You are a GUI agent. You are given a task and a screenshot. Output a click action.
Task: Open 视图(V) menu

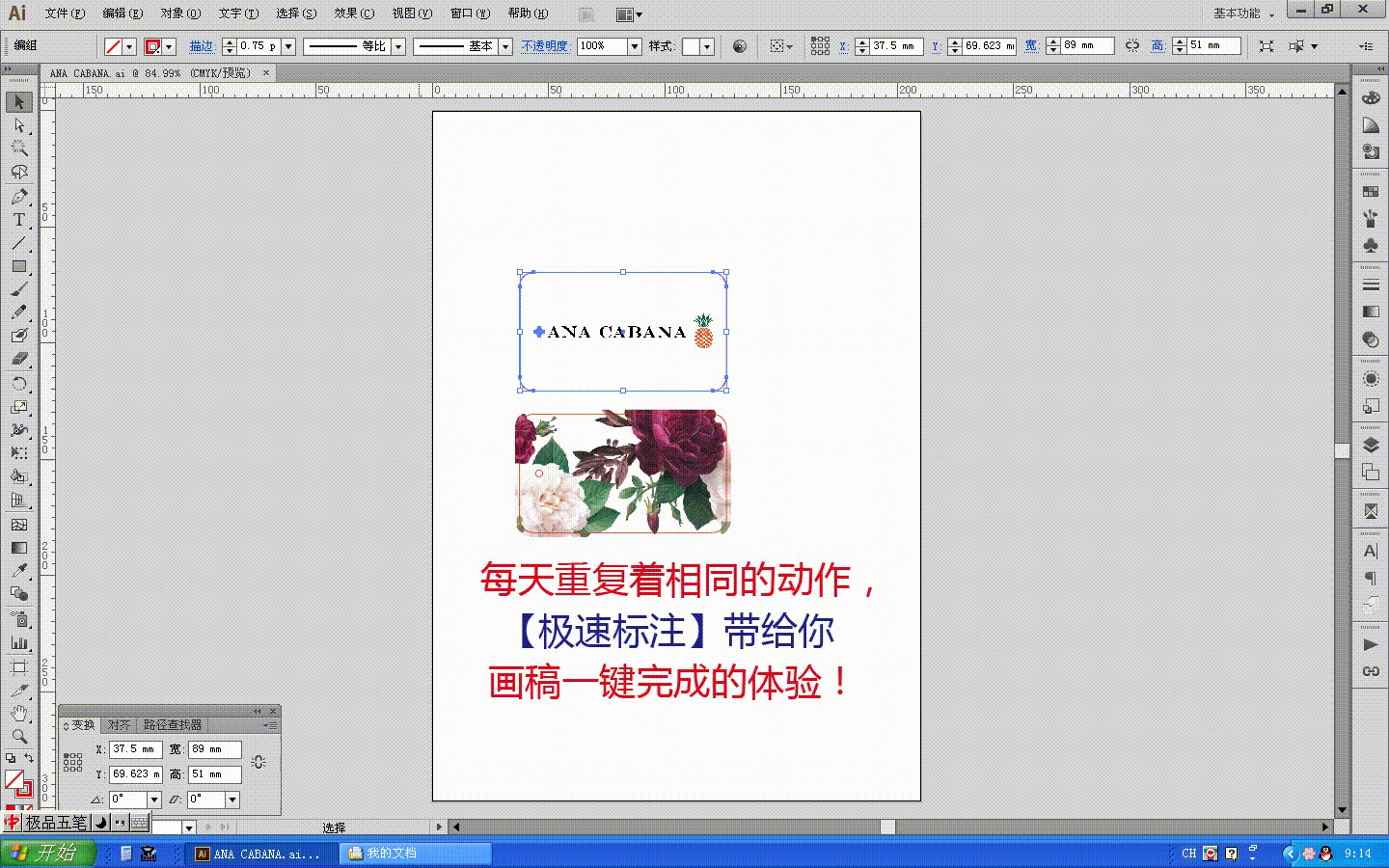pos(412,14)
